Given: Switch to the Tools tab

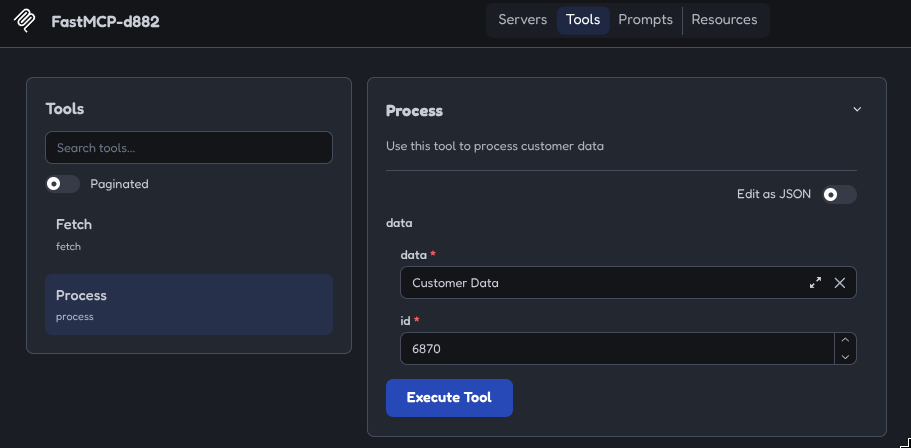Looking at the screenshot, I should click(583, 20).
